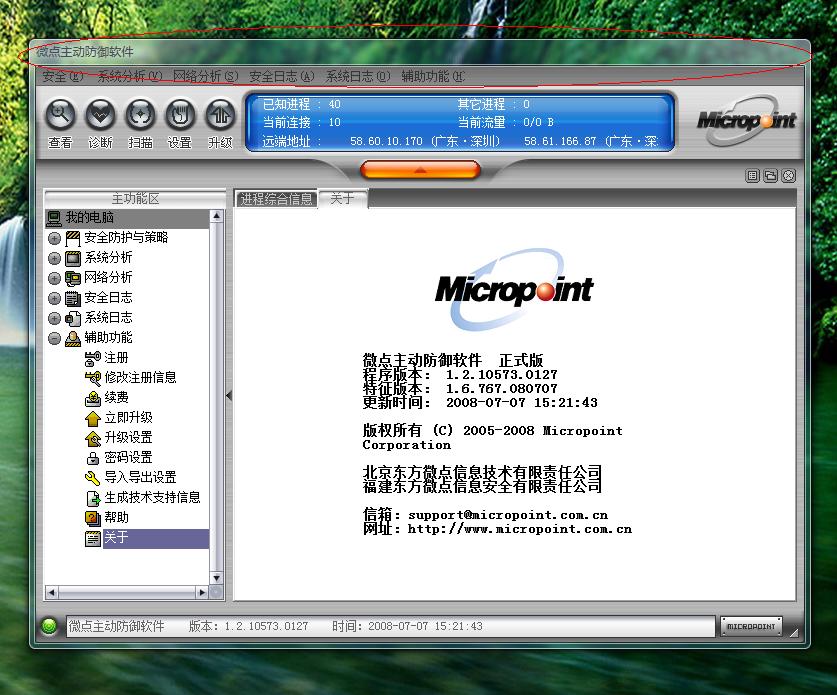
Task: Click the 诊断 (Diagnose) toolbar icon
Action: click(100, 116)
